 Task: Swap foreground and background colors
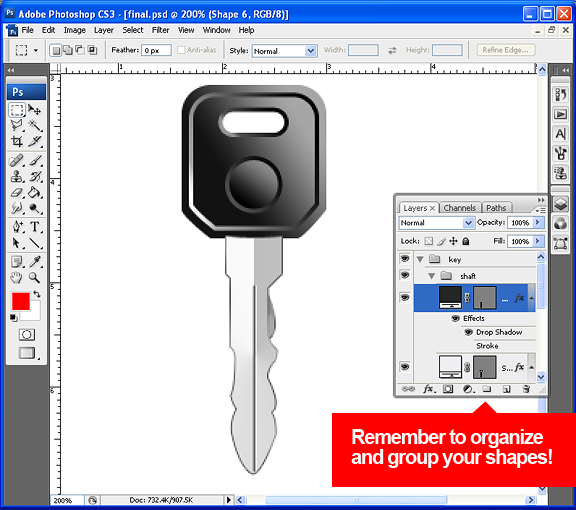click(x=37, y=294)
